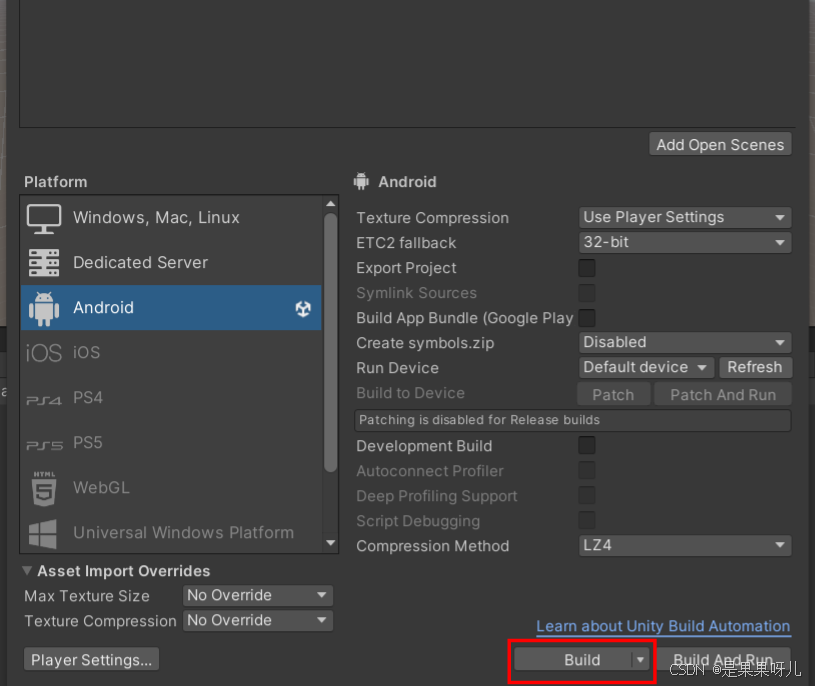The width and height of the screenshot is (815, 686).
Task: Choose the WebGL platform label
Action: pos(101,487)
